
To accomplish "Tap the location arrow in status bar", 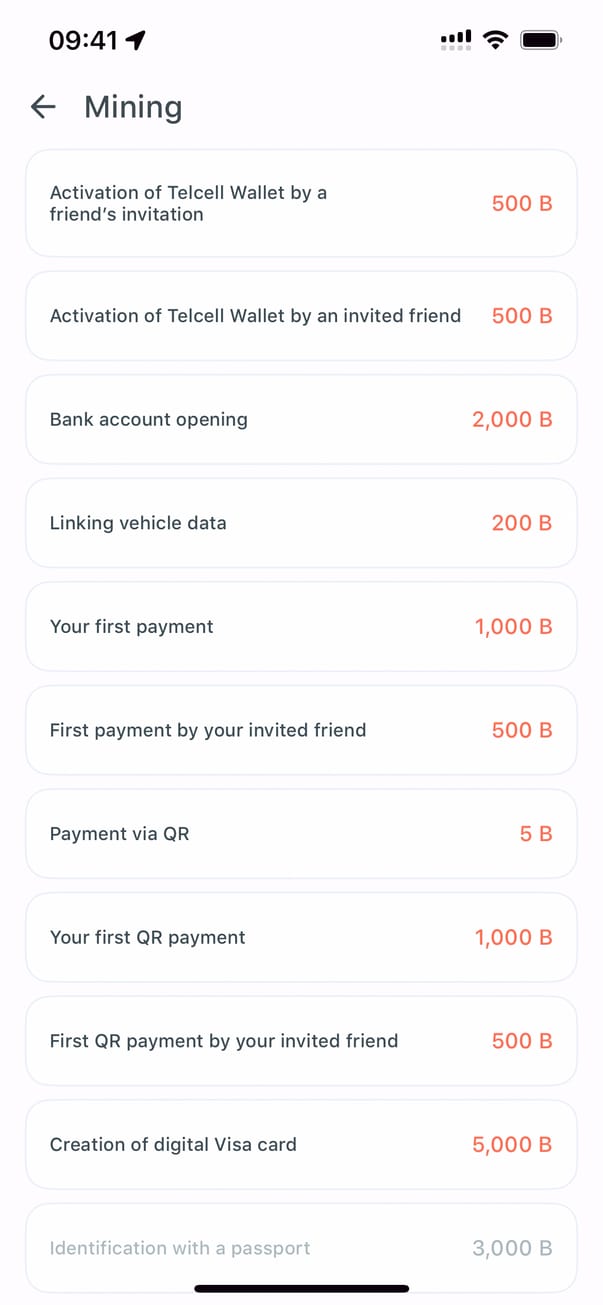I will [x=136, y=40].
